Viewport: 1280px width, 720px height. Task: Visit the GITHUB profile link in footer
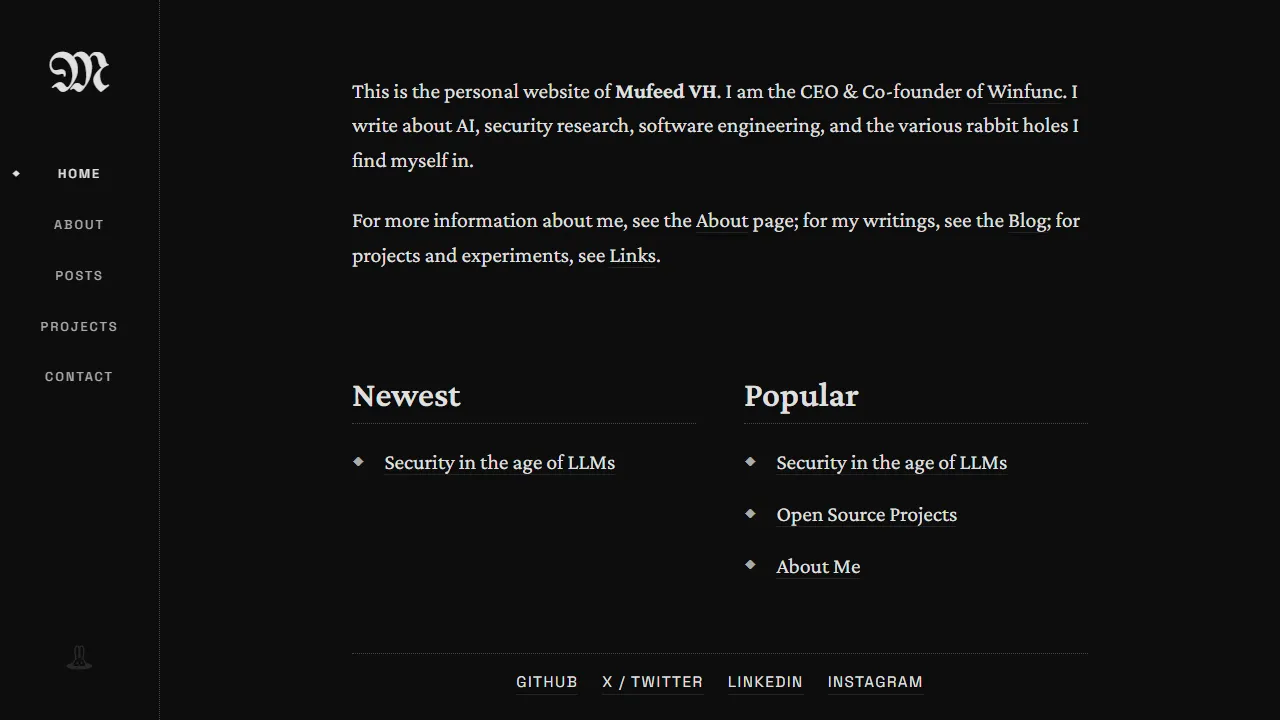[x=547, y=682]
